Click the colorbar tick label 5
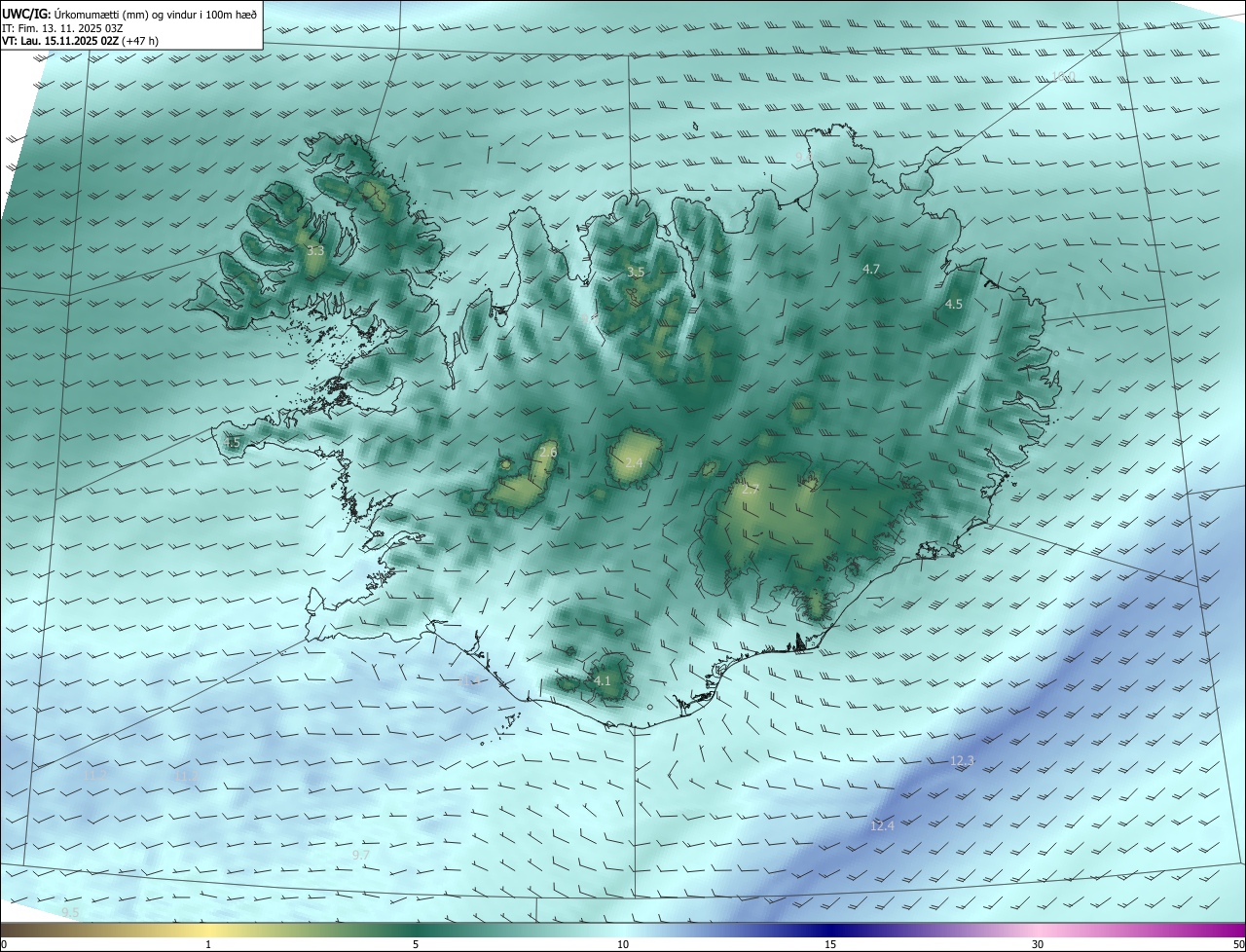Viewport: 1246px width, 952px height. 416,944
